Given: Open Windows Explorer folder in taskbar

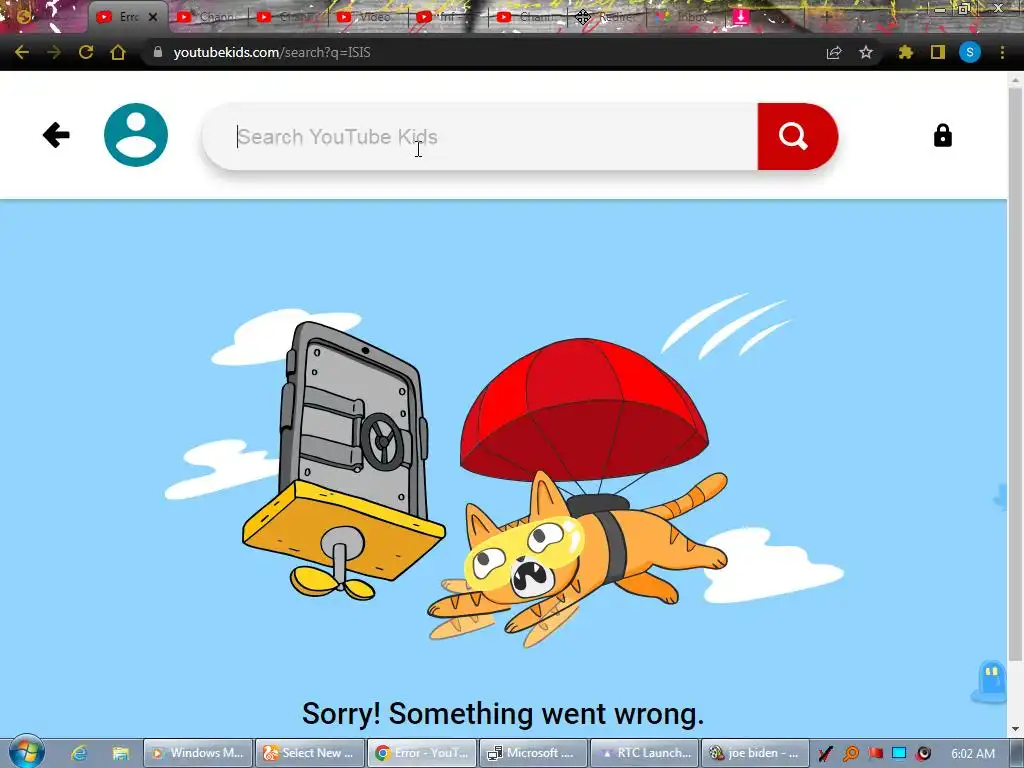Looking at the screenshot, I should pos(120,753).
